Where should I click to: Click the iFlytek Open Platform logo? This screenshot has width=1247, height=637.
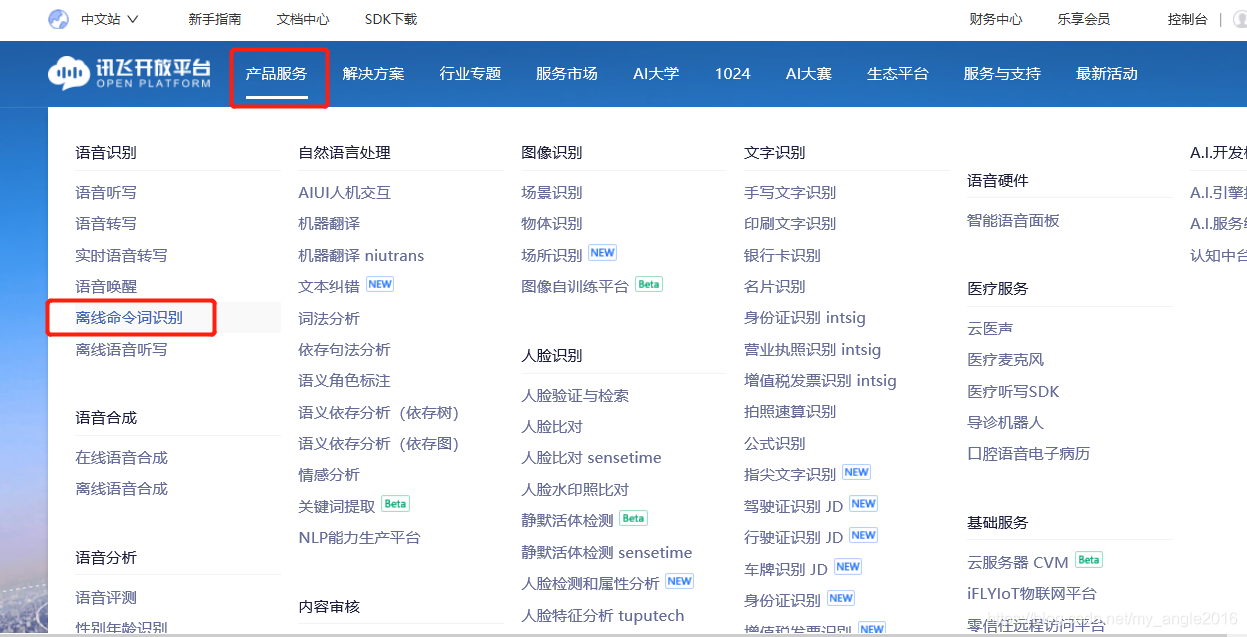130,74
